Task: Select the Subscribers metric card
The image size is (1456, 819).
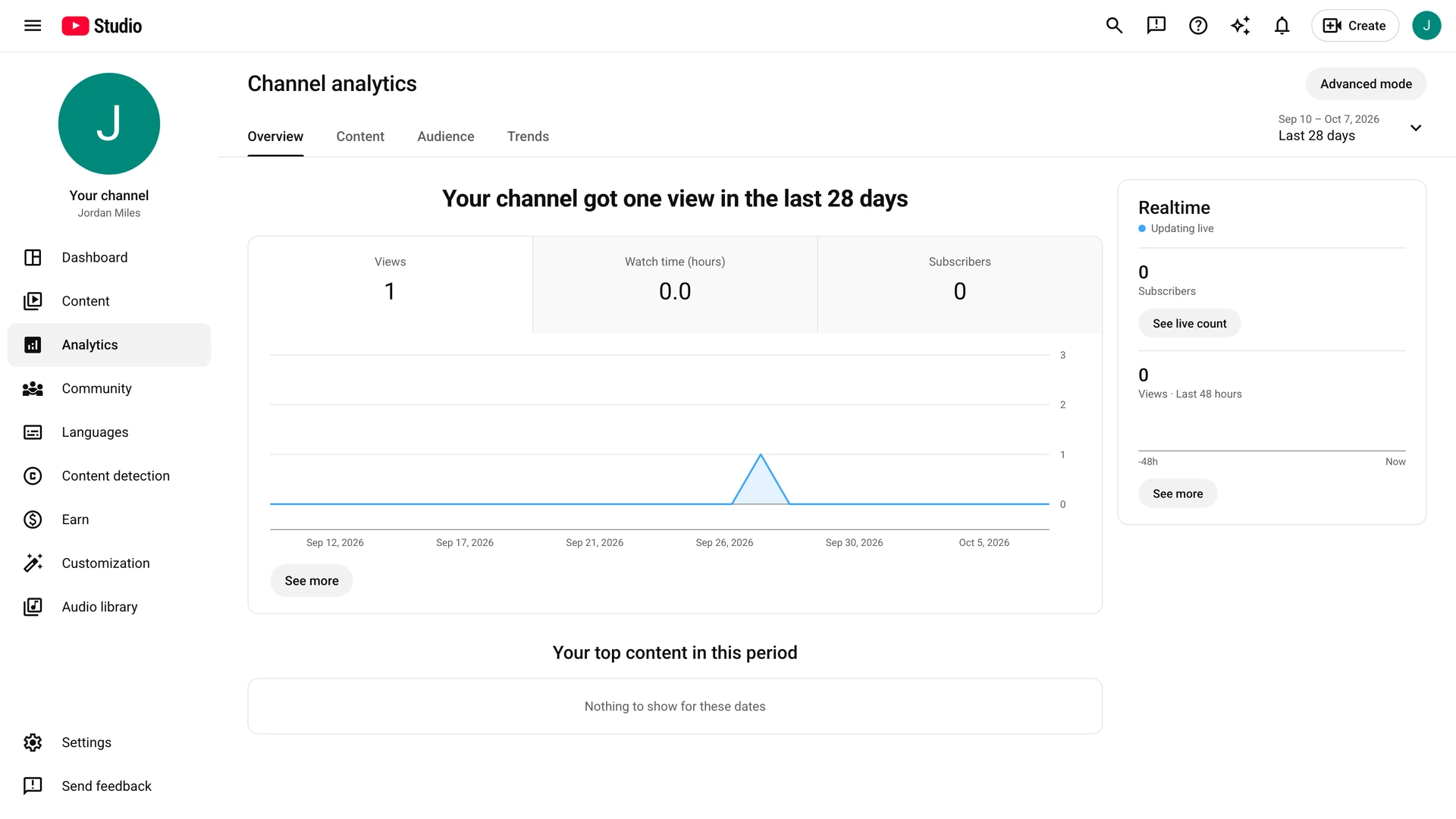Action: [960, 284]
